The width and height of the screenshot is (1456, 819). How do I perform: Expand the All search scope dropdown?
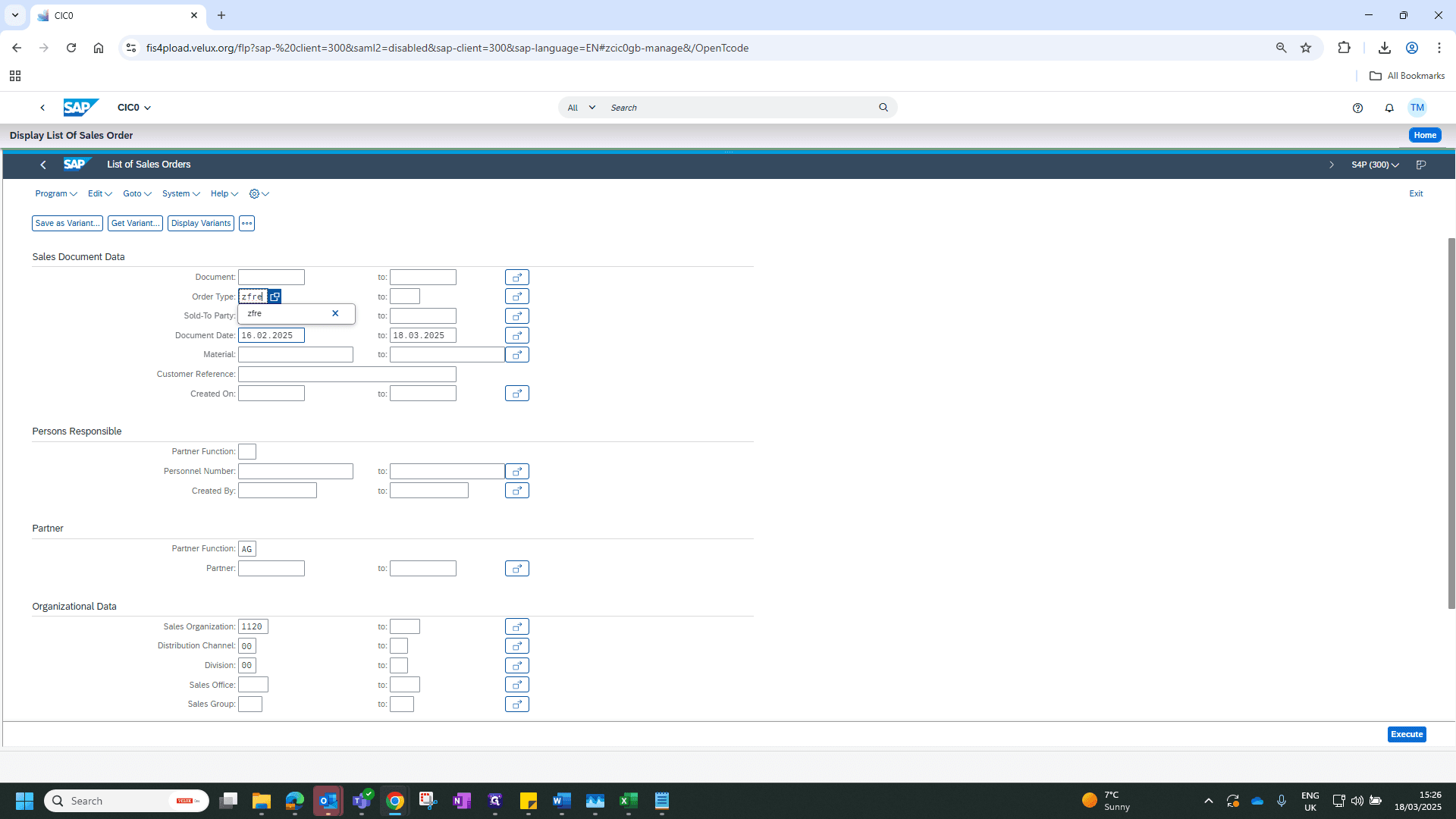pos(581,108)
